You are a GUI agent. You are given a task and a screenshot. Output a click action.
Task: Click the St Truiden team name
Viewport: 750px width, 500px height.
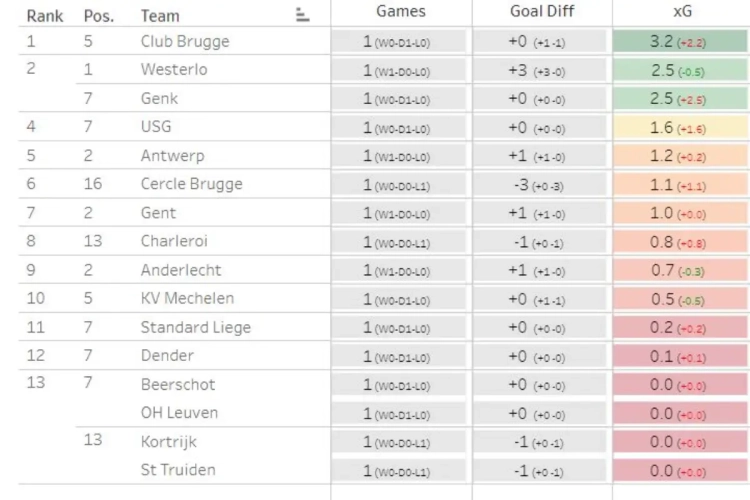178,470
